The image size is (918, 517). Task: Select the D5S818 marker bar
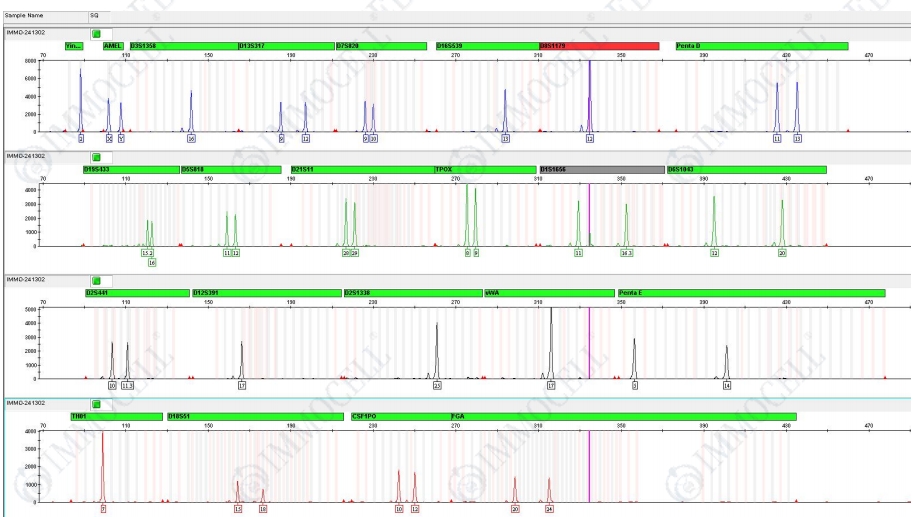231,170
